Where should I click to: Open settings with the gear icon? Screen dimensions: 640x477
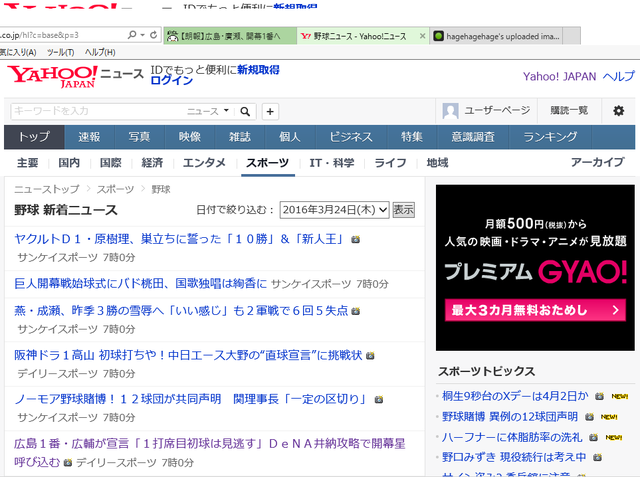pyautogui.click(x=618, y=111)
